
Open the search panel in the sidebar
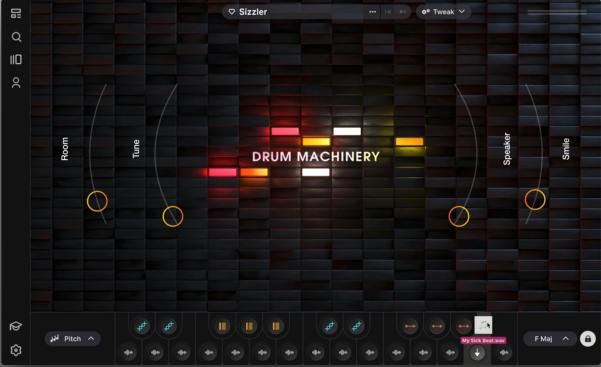(16, 37)
